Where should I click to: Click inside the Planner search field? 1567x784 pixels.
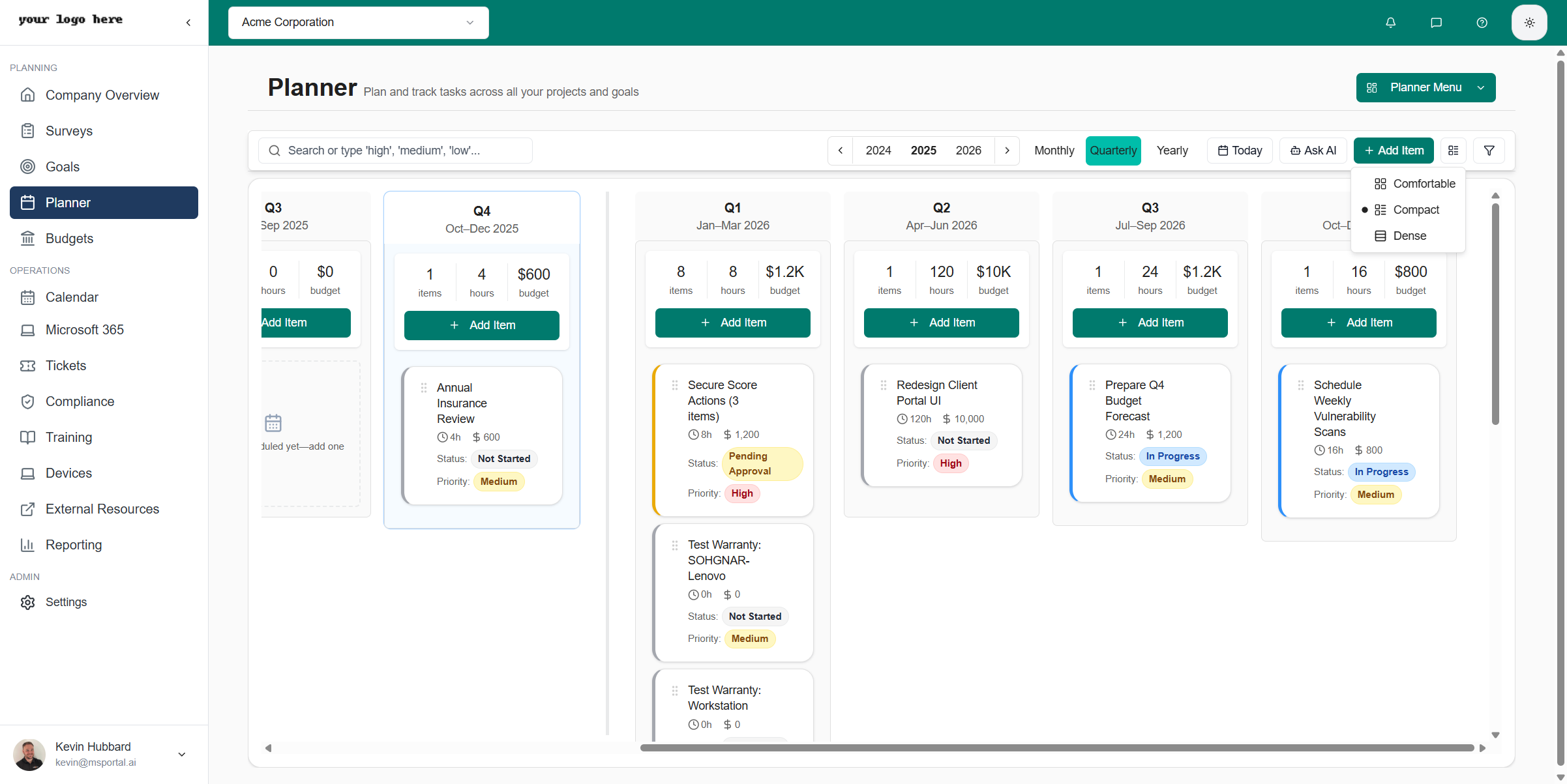(x=395, y=150)
